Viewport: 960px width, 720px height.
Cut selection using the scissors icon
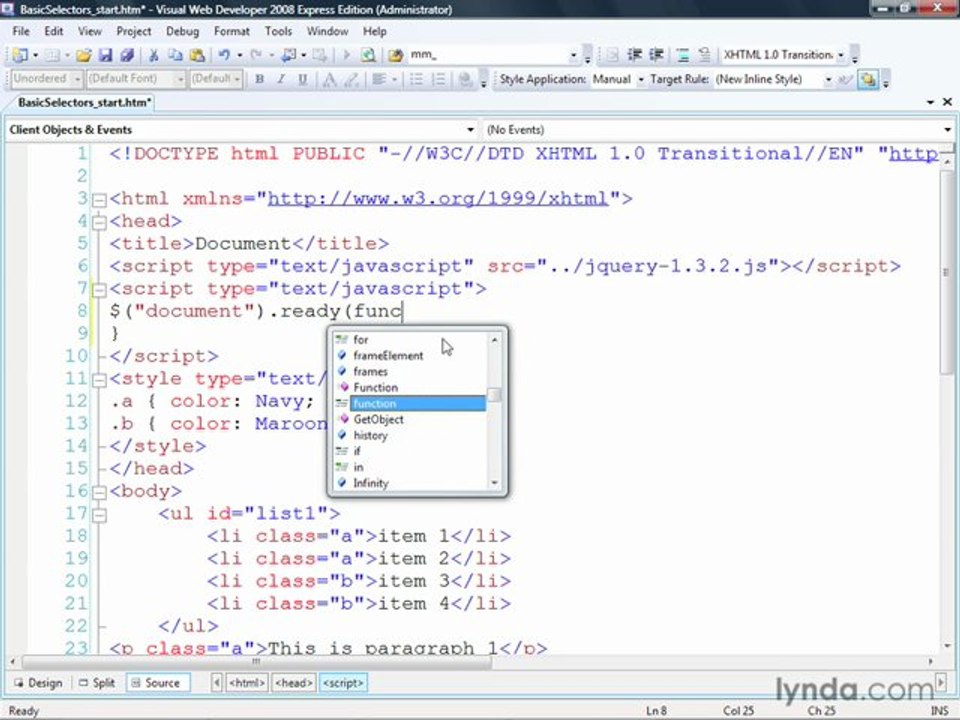click(x=154, y=55)
